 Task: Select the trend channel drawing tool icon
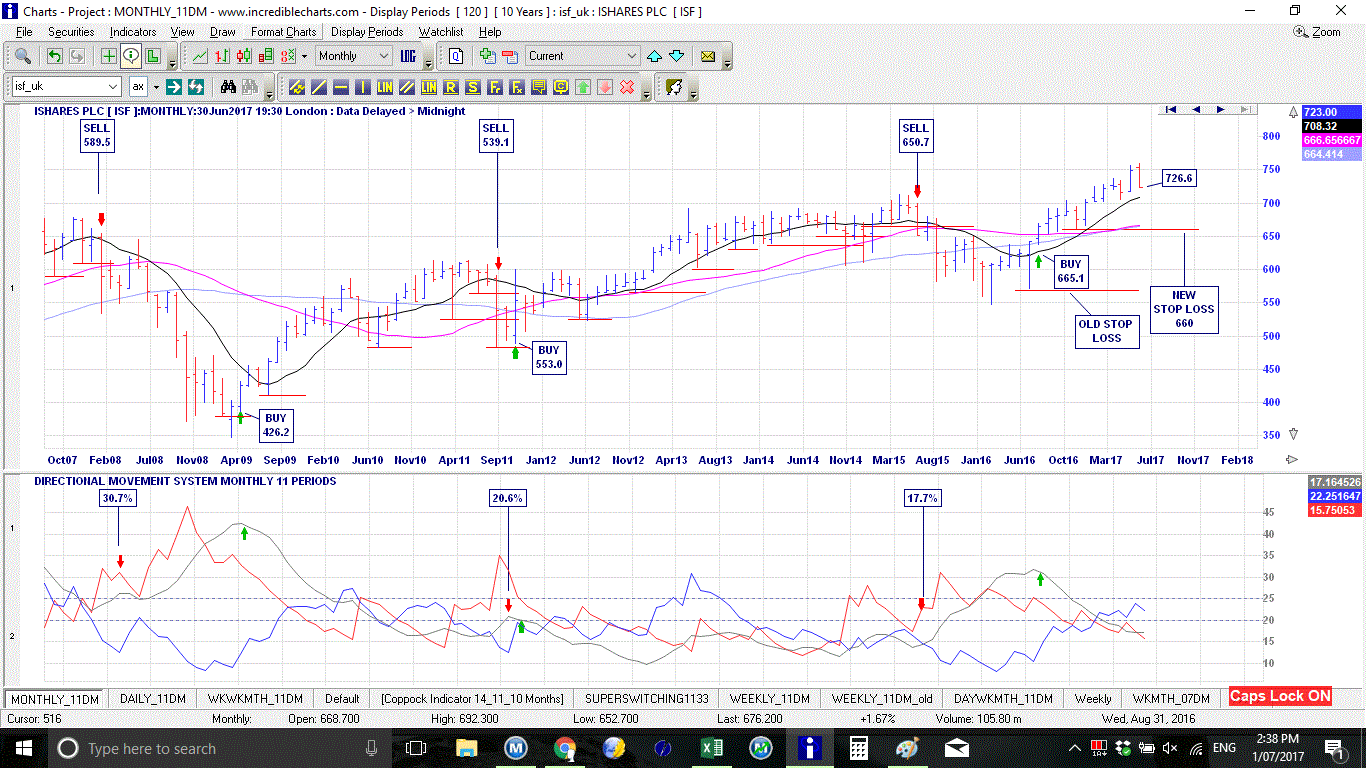pyautogui.click(x=296, y=87)
